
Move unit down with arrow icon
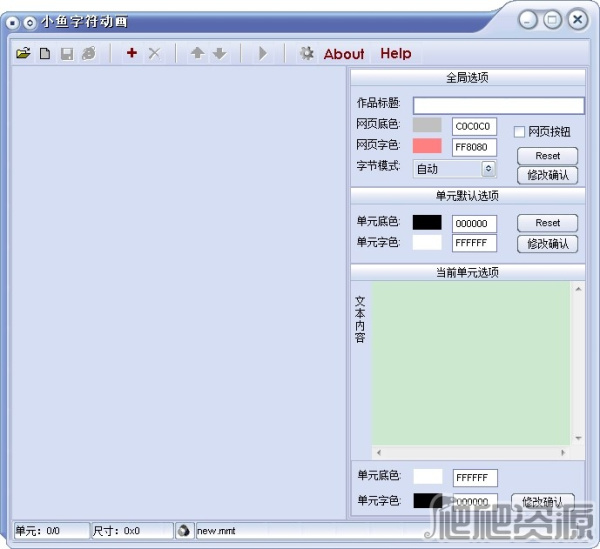[220, 53]
